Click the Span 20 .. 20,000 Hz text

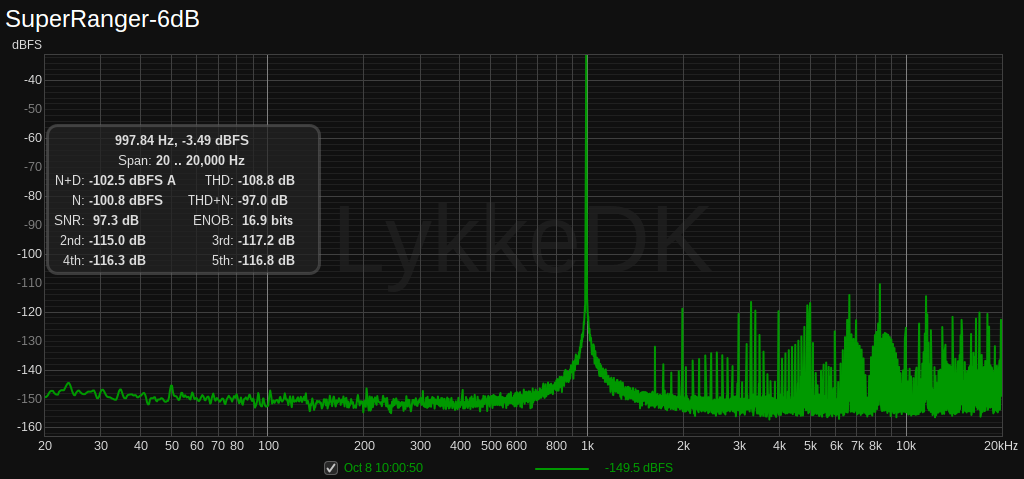(x=182, y=160)
